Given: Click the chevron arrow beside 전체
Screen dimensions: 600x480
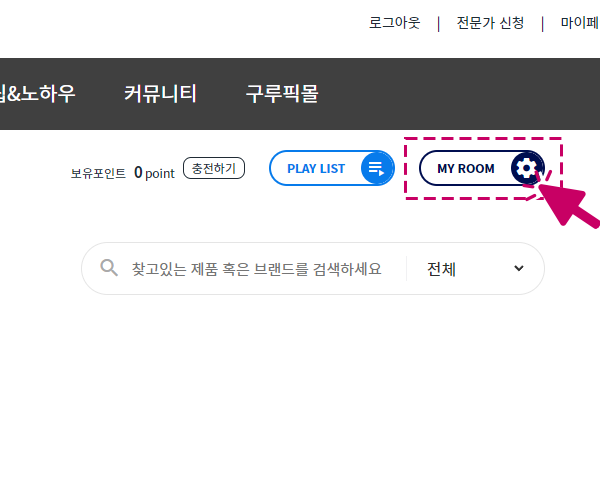Looking at the screenshot, I should 518,268.
